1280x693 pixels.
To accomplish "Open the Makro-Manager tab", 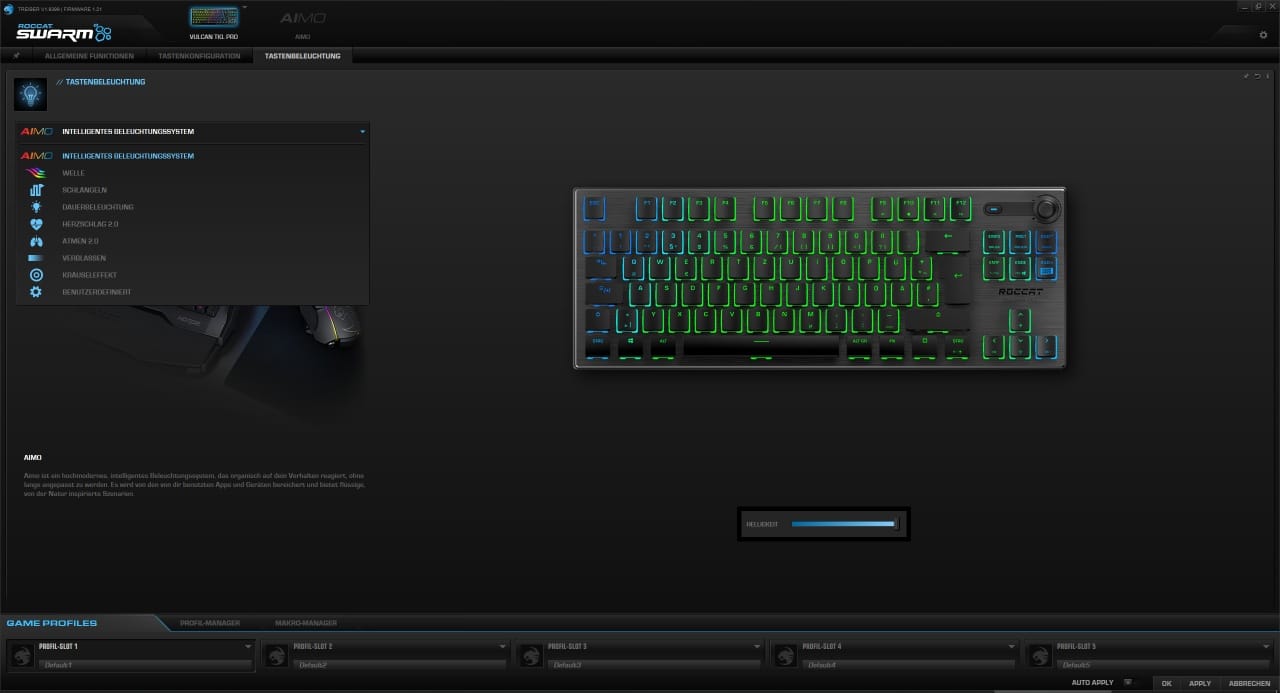I will 306,623.
